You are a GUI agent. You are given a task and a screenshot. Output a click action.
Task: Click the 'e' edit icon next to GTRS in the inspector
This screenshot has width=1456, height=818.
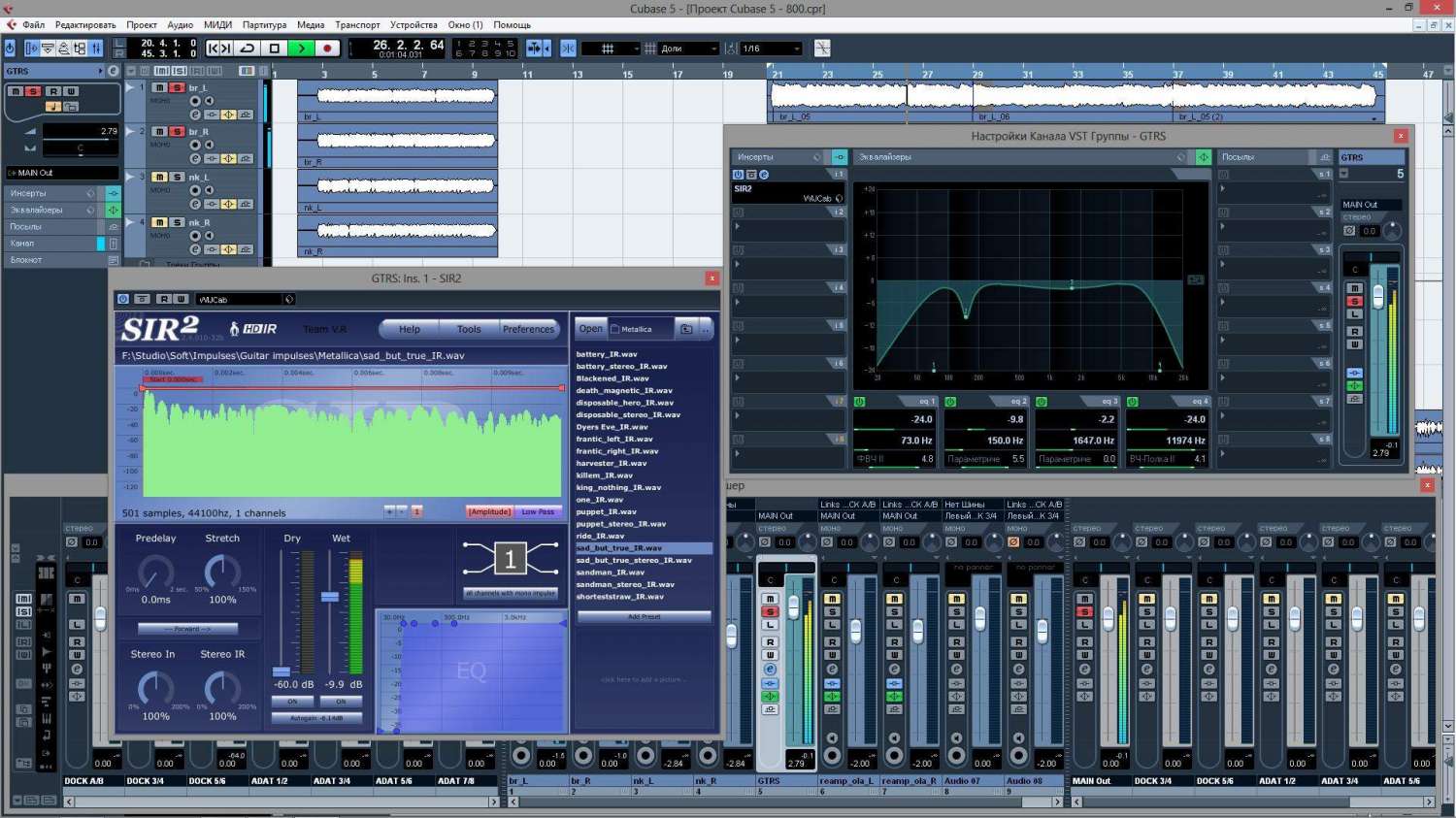pyautogui.click(x=114, y=71)
